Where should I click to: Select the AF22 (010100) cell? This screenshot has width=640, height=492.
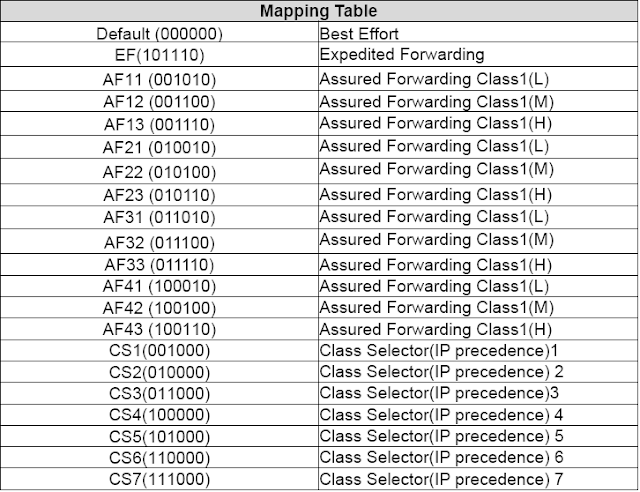point(160,171)
